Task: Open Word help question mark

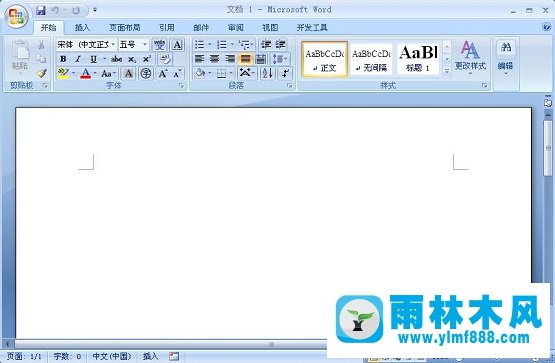Action: pyautogui.click(x=547, y=27)
